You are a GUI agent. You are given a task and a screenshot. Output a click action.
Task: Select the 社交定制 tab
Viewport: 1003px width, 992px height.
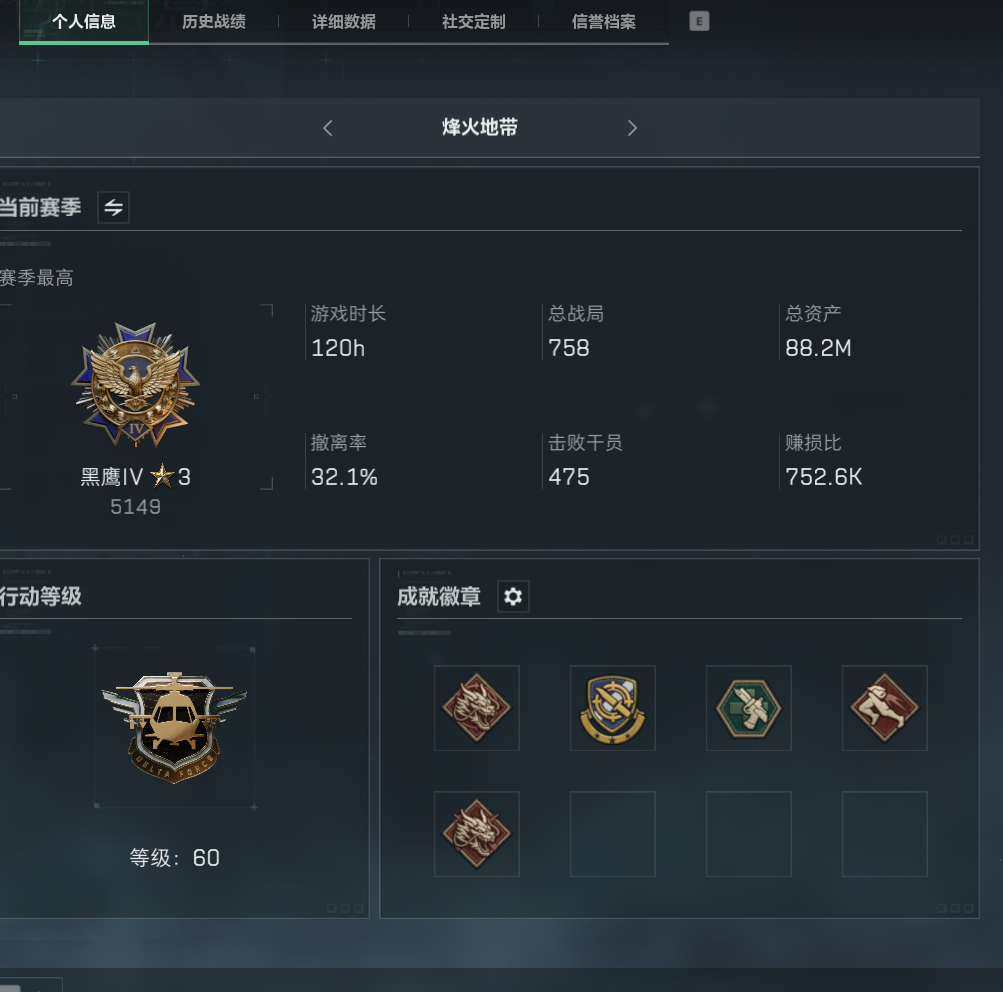click(473, 22)
